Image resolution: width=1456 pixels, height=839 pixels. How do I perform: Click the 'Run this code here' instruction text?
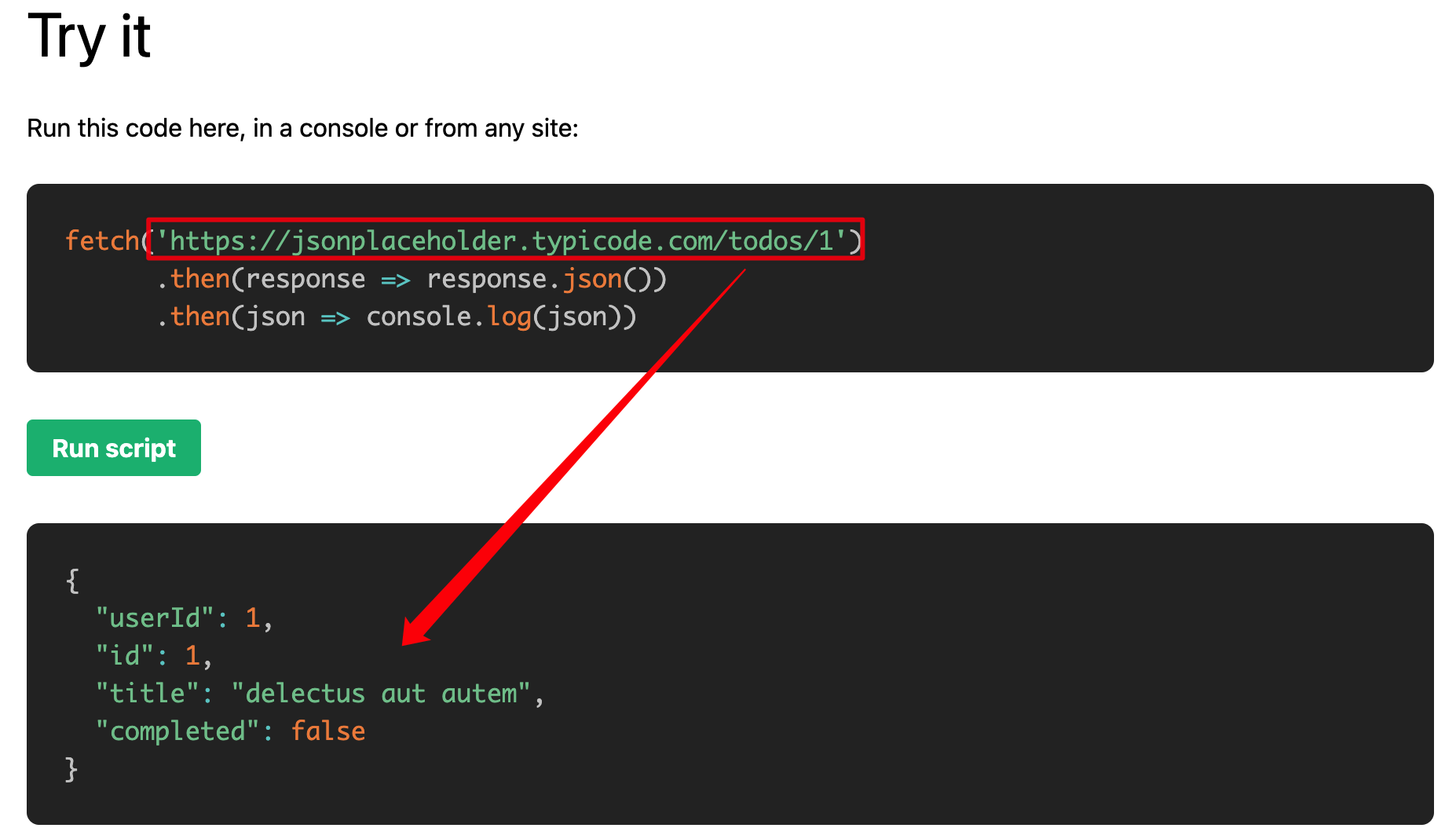click(302, 128)
